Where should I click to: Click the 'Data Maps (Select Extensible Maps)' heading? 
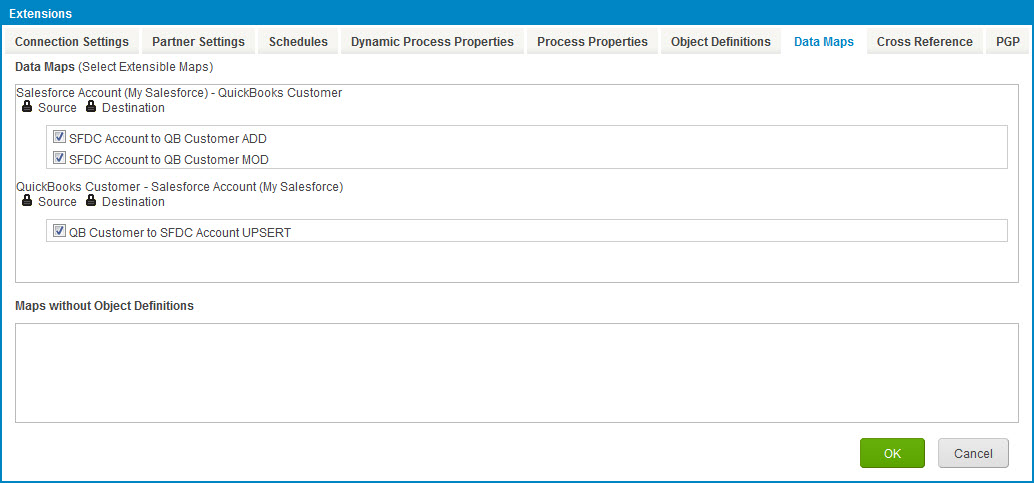click(x=114, y=67)
